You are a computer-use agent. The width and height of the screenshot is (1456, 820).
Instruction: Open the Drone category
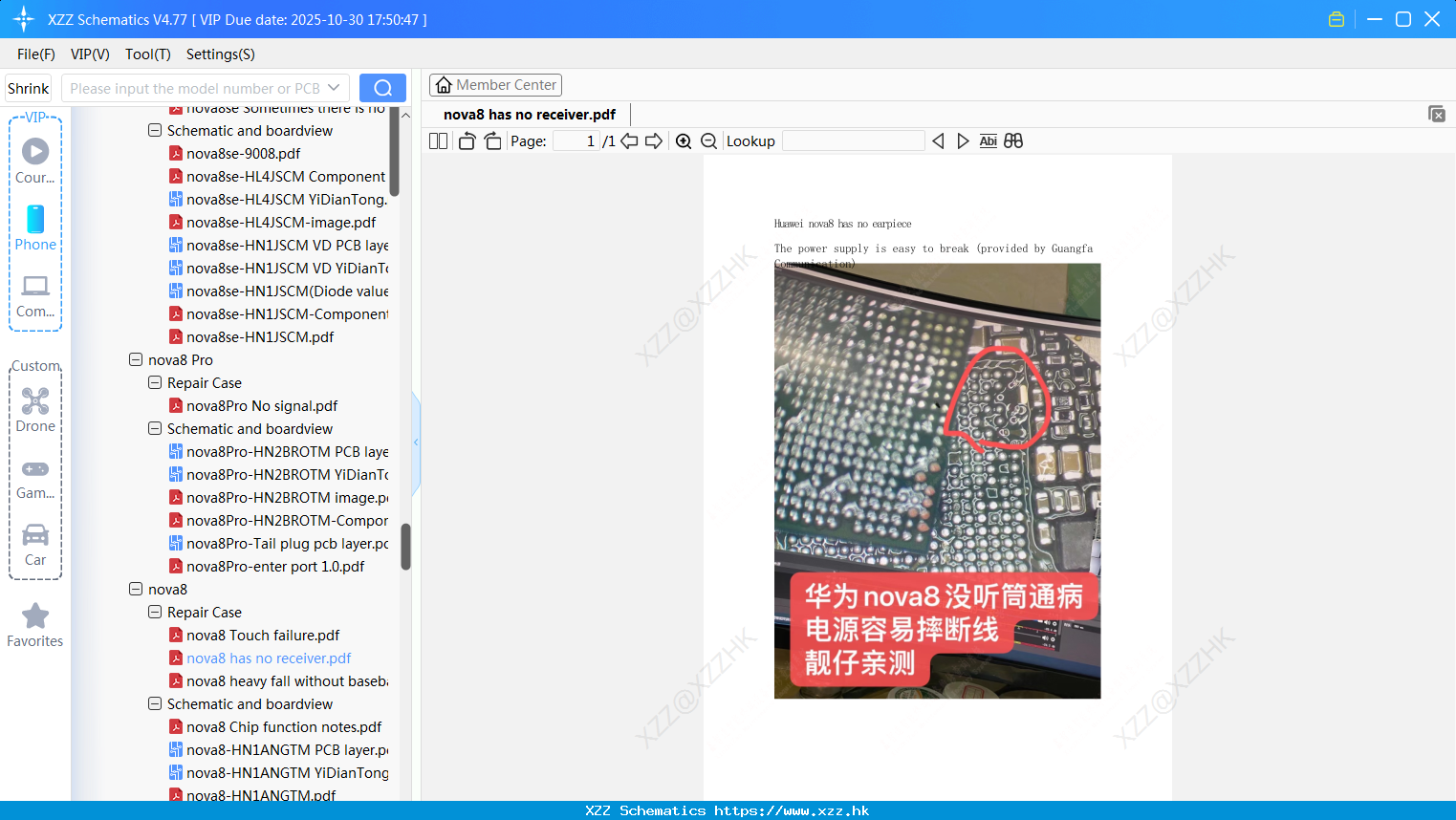(35, 410)
